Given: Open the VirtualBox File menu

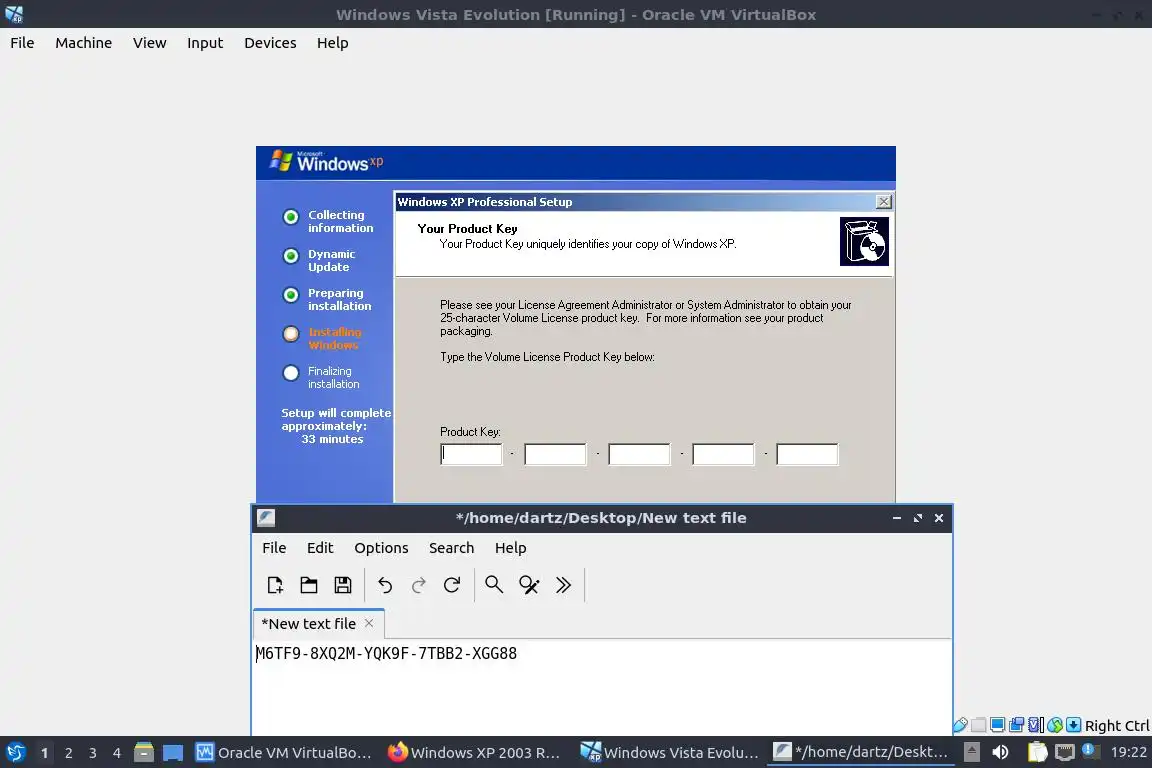Looking at the screenshot, I should (22, 43).
